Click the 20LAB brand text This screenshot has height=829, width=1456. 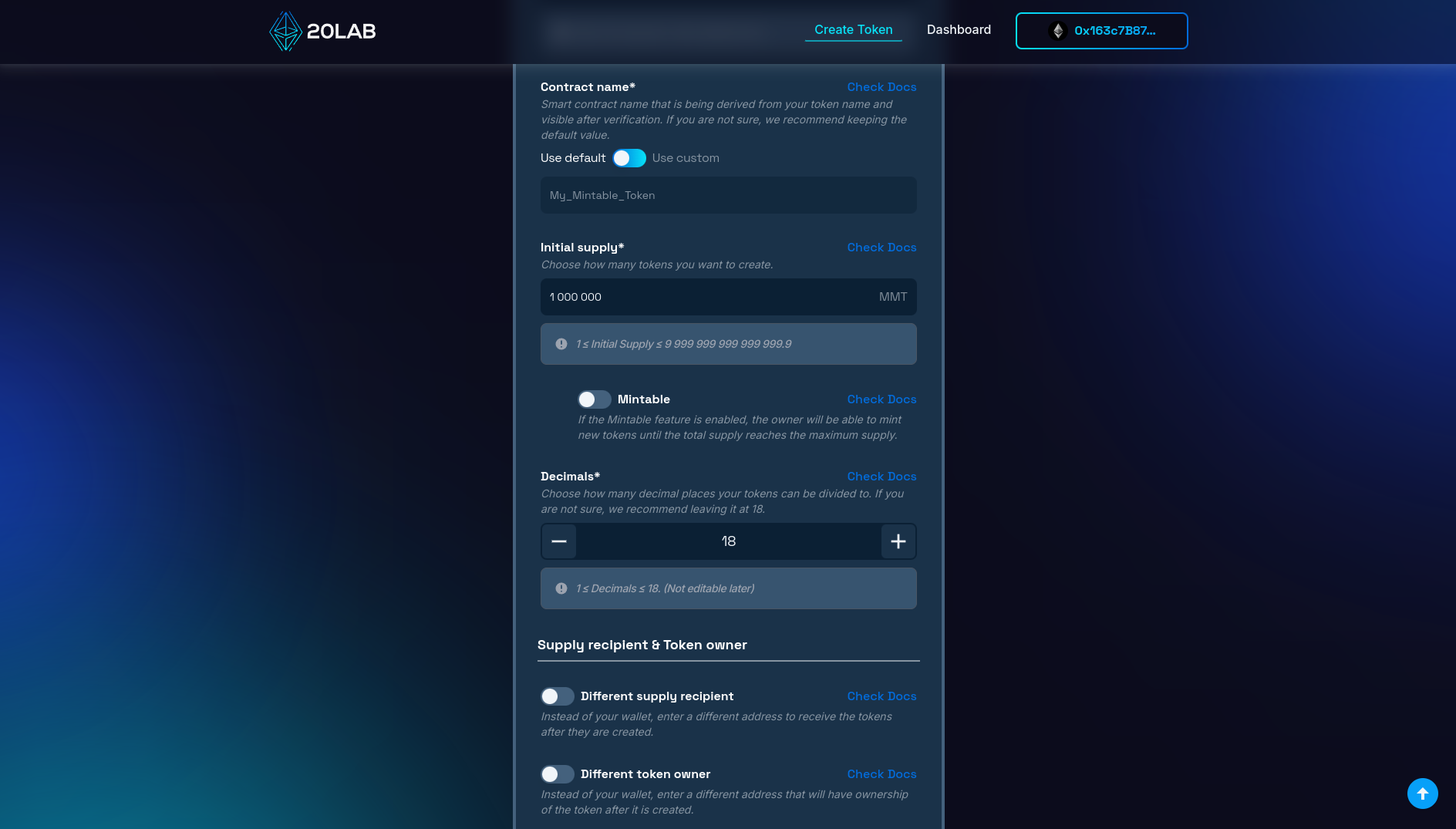click(341, 32)
